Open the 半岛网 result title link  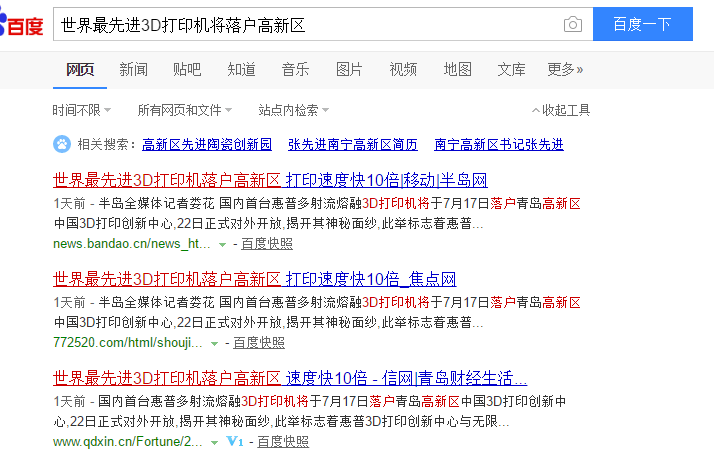click(x=270, y=180)
